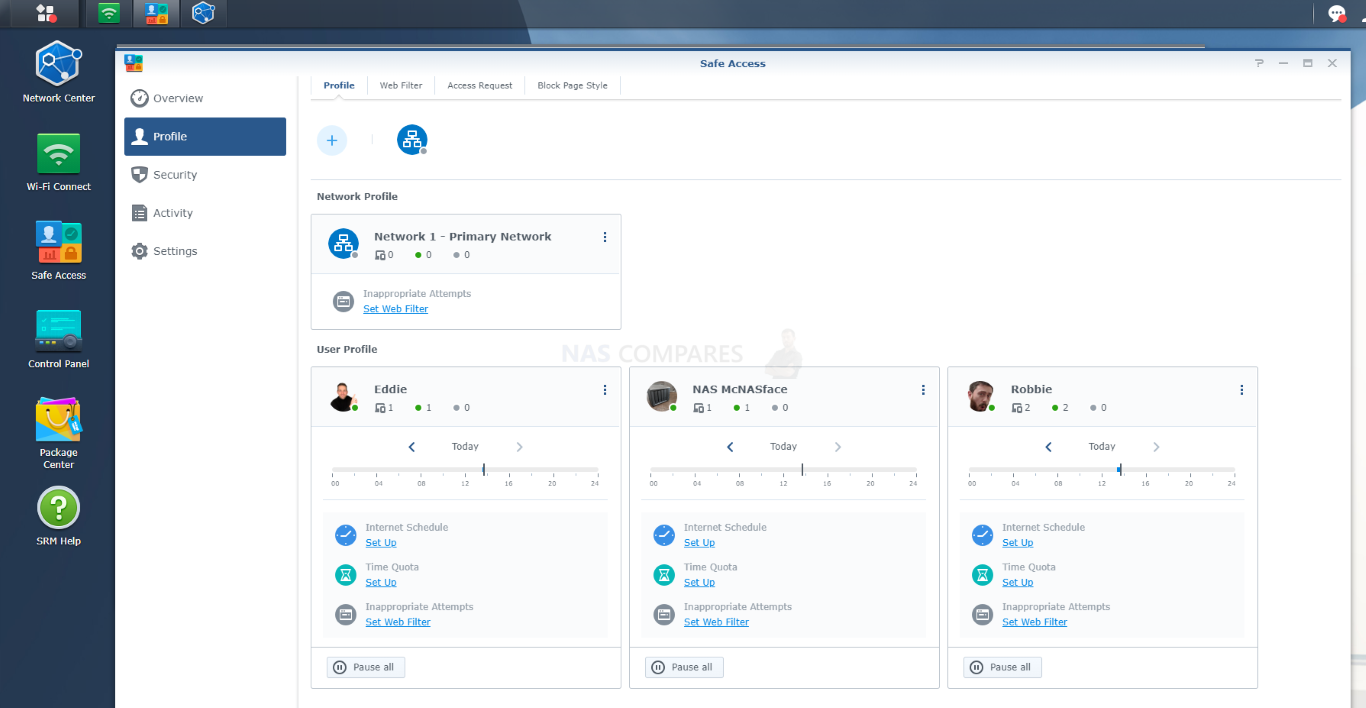This screenshot has width=1366, height=708.
Task: Click Set Web Filter link for Robbie
Action: 1035,622
